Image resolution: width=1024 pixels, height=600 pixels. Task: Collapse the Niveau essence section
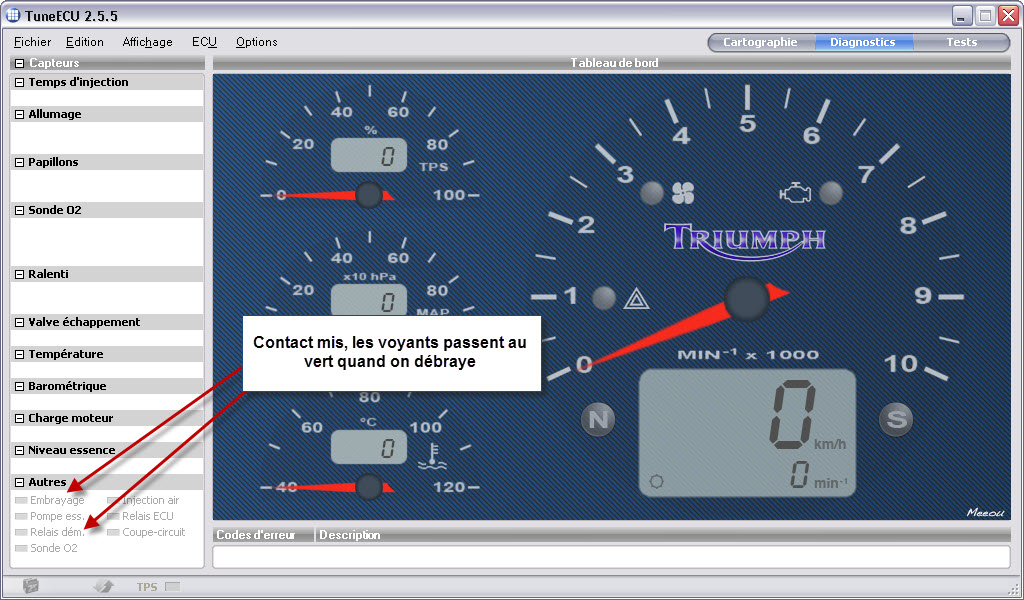(x=20, y=450)
